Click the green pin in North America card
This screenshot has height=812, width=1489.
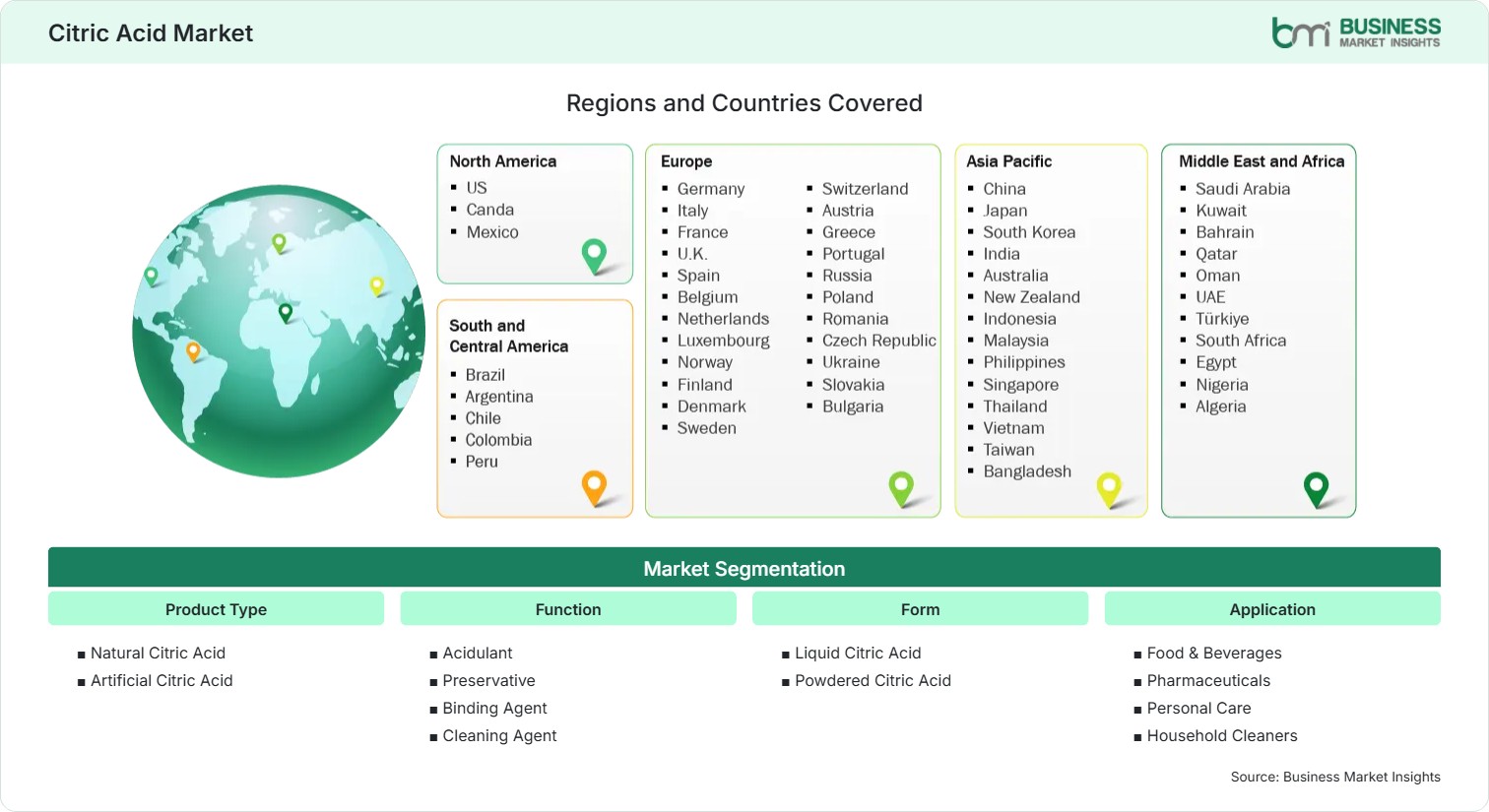pyautogui.click(x=594, y=256)
